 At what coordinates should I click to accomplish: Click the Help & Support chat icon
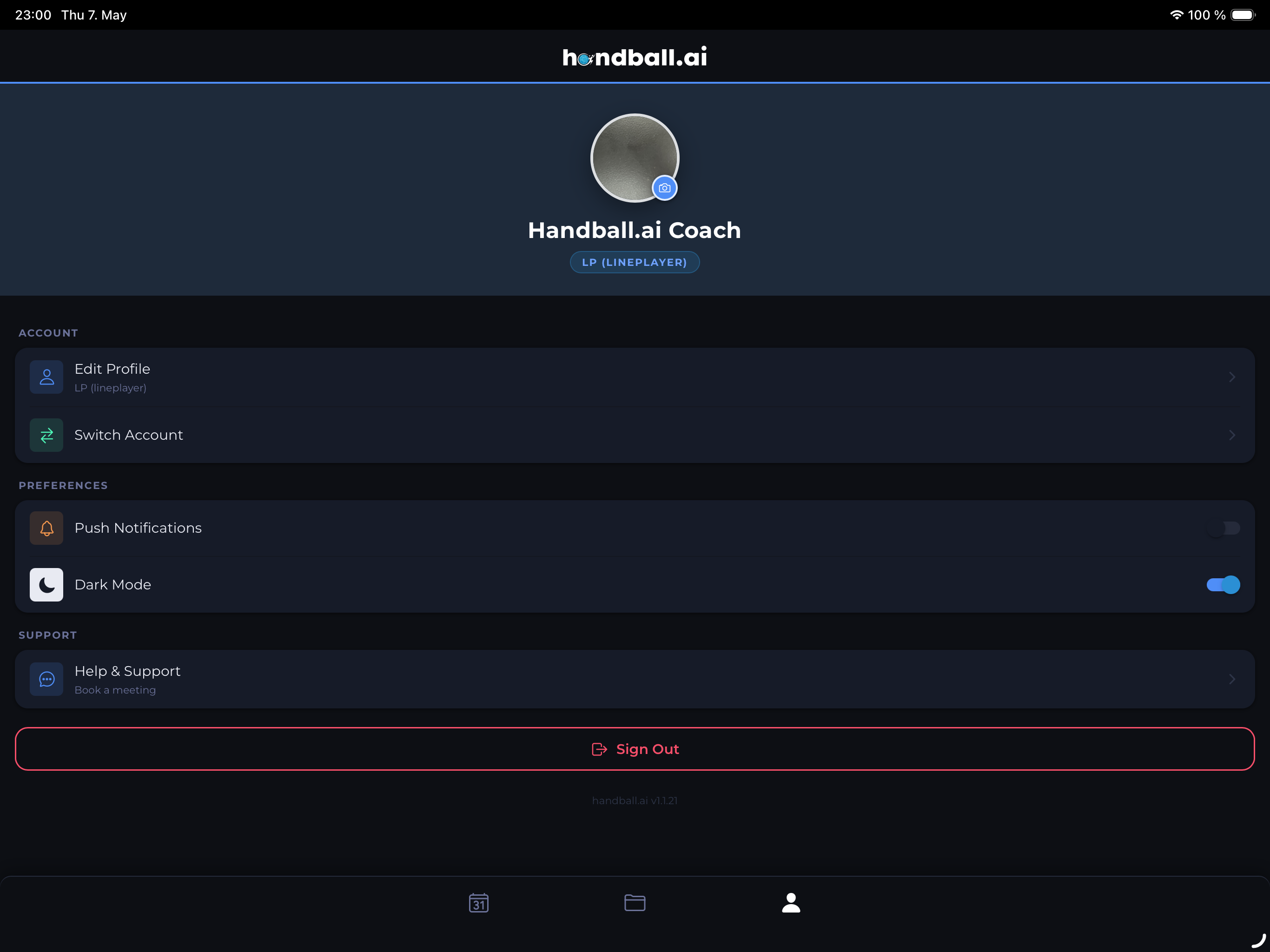[x=46, y=679]
